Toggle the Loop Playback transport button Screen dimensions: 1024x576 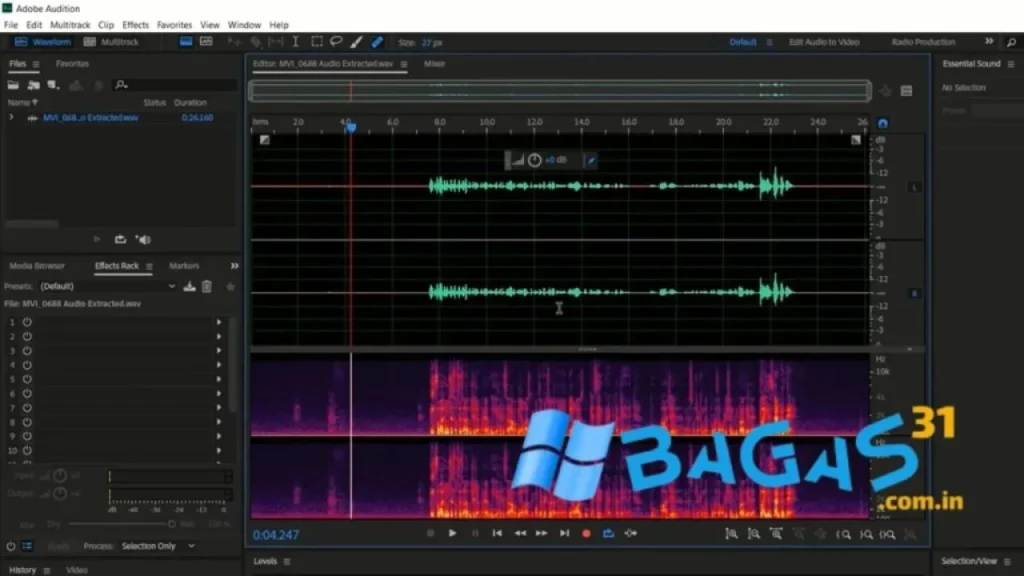[609, 534]
